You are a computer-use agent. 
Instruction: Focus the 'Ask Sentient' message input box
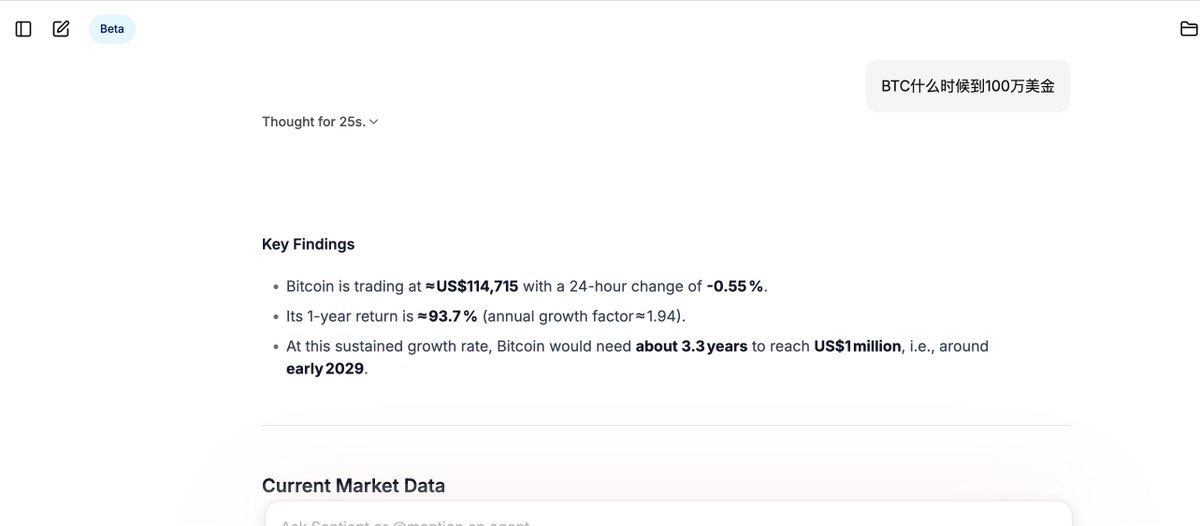point(668,514)
